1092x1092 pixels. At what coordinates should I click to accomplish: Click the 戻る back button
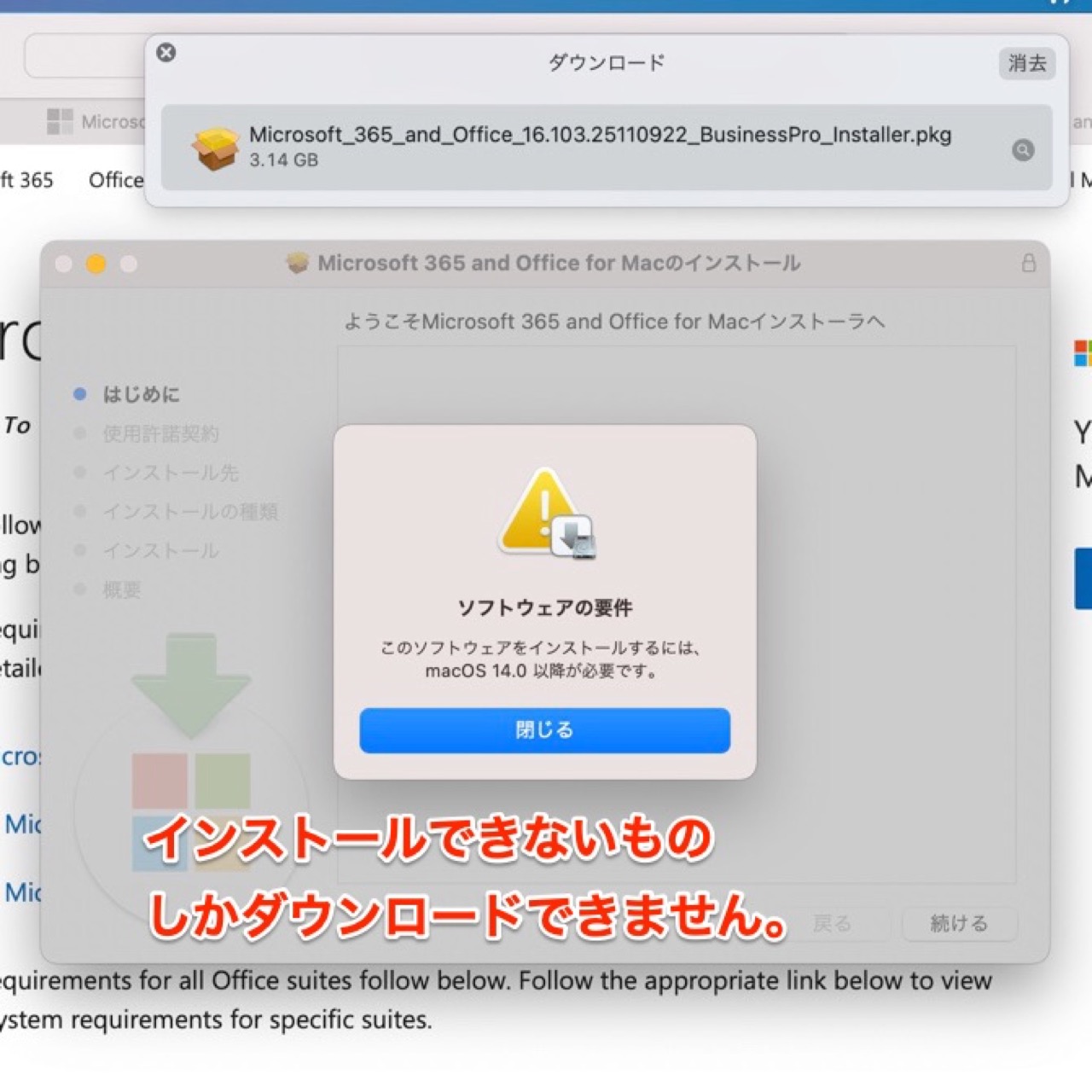(x=832, y=923)
